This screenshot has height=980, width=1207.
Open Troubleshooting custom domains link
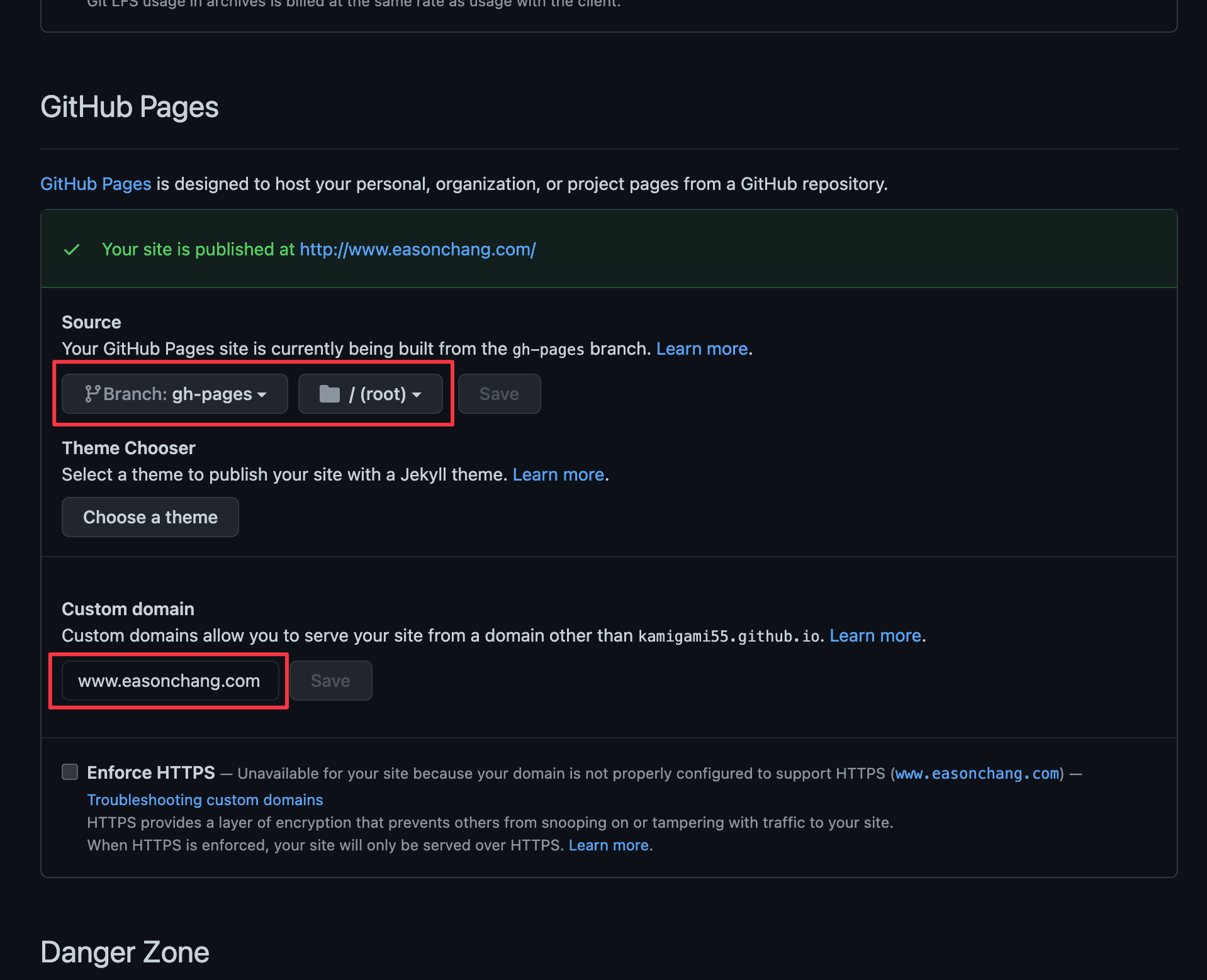pos(205,799)
